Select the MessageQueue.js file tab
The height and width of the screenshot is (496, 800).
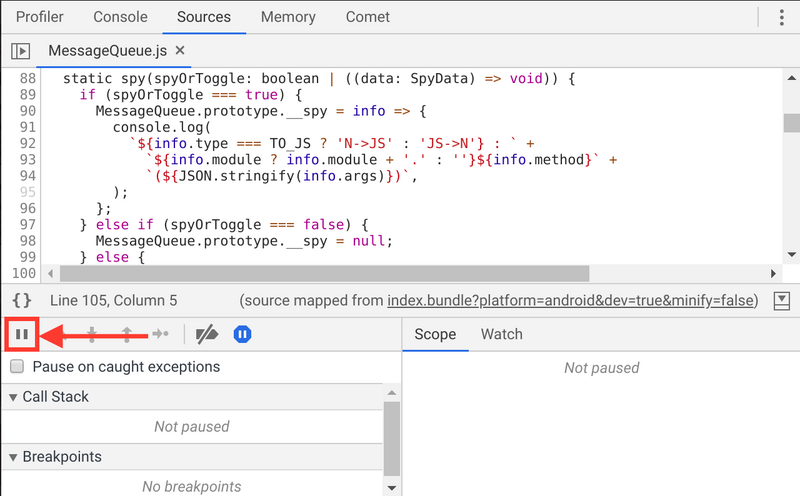coord(108,51)
